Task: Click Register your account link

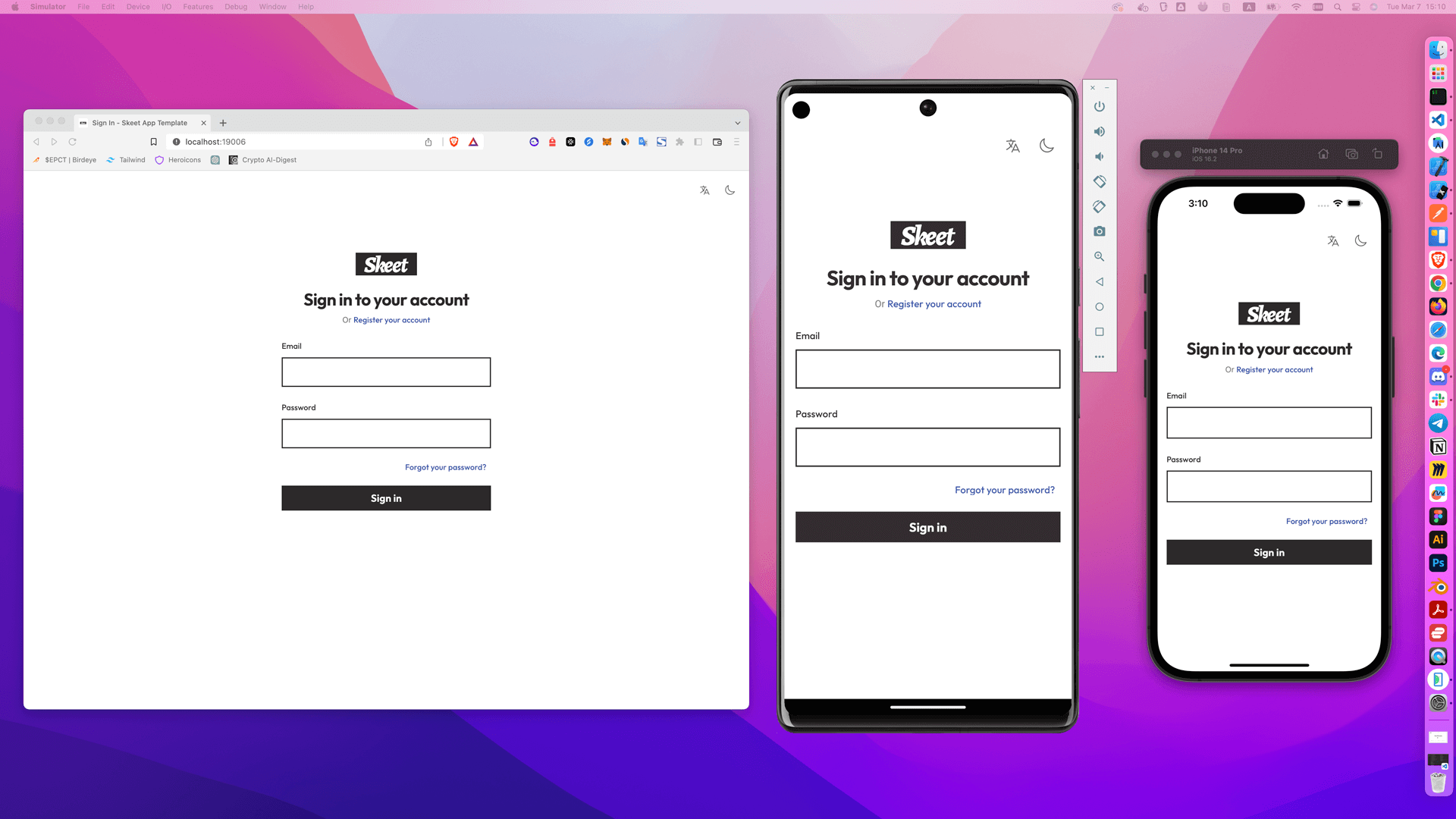Action: coord(392,319)
